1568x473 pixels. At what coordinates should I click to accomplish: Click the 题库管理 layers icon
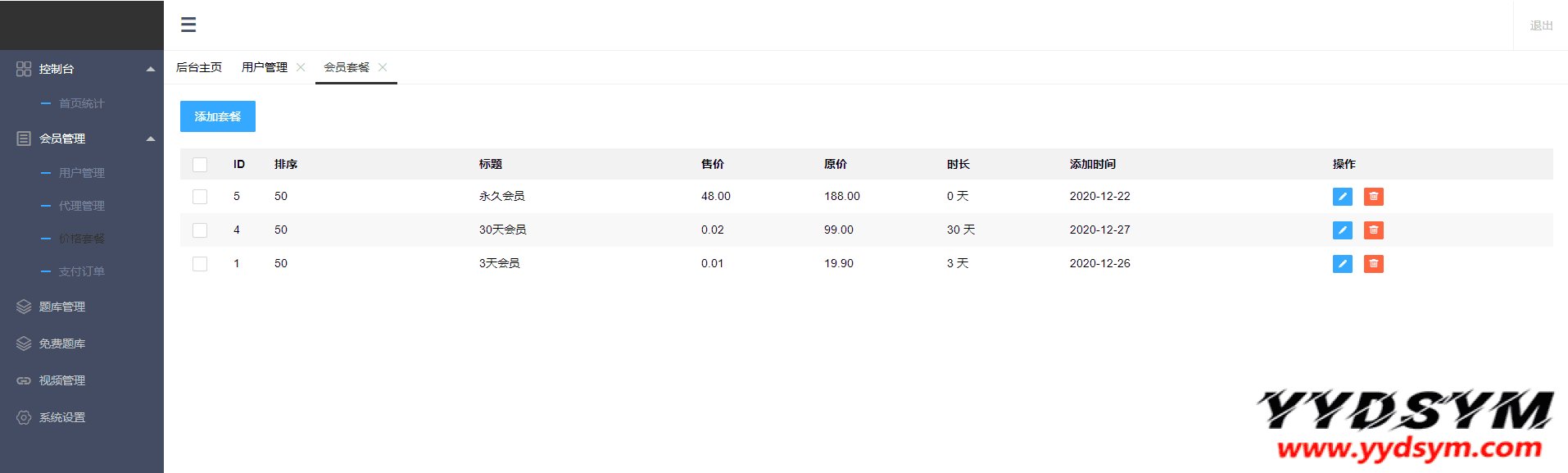pos(24,307)
